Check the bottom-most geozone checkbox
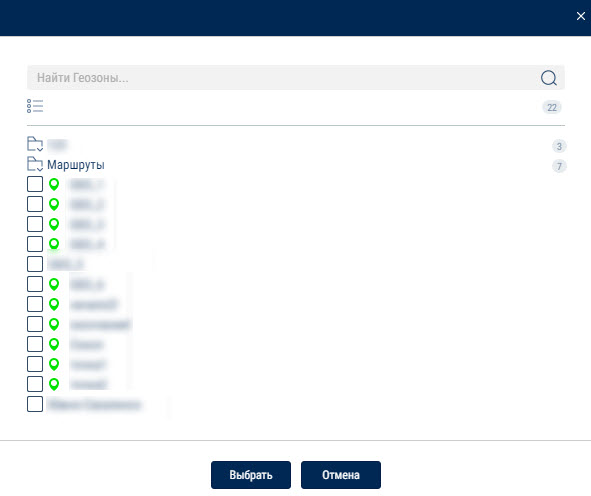The image size is (591, 496). click(35, 404)
